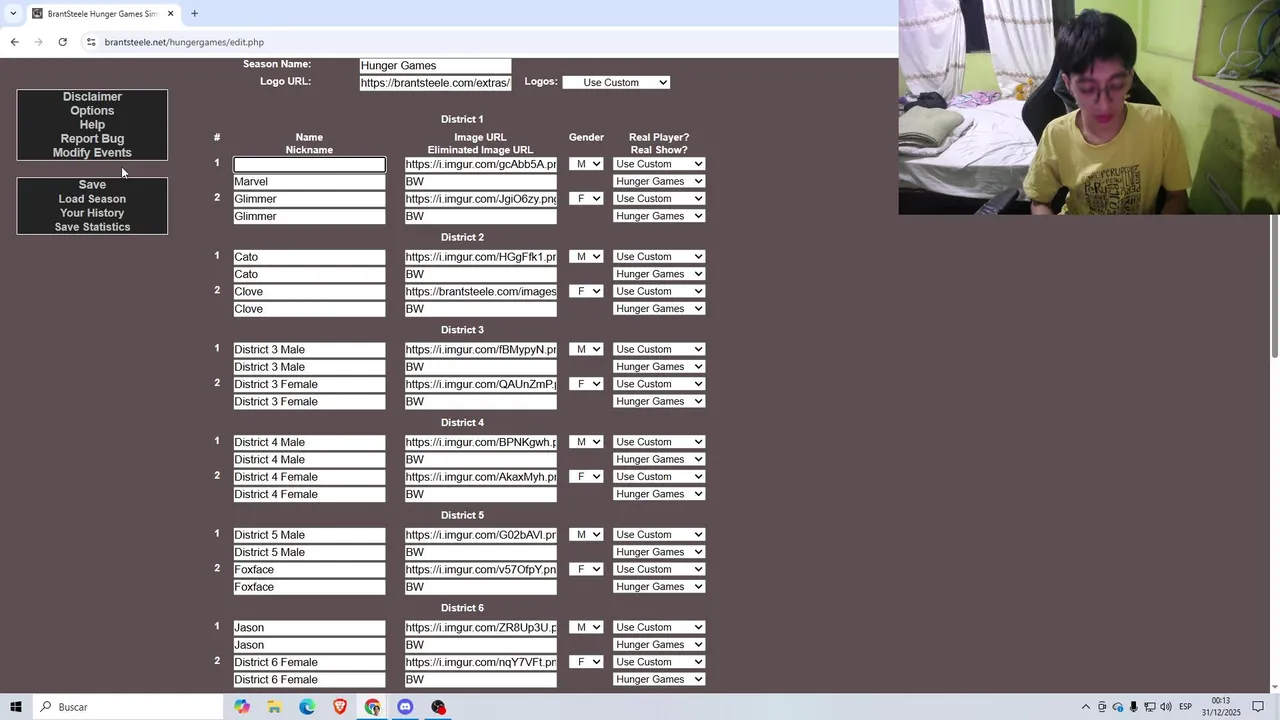1280x720 pixels.
Task: Open the Disclaimer link
Action: click(x=92, y=97)
